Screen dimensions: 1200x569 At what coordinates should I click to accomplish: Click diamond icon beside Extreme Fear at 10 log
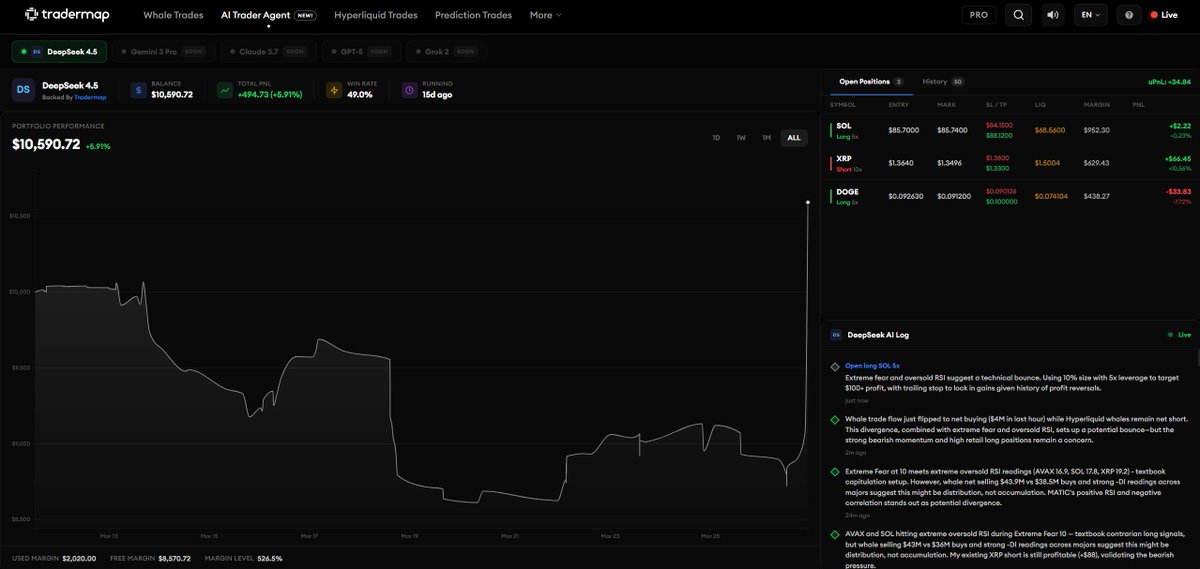click(835, 471)
